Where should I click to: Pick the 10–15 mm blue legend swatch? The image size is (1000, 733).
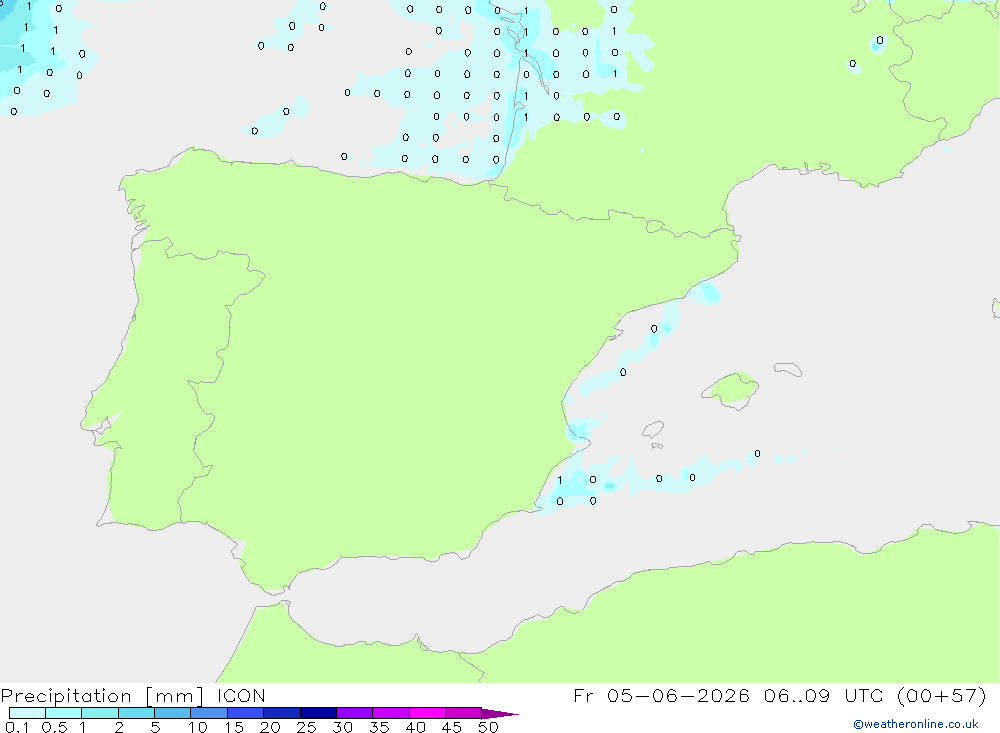(x=209, y=713)
